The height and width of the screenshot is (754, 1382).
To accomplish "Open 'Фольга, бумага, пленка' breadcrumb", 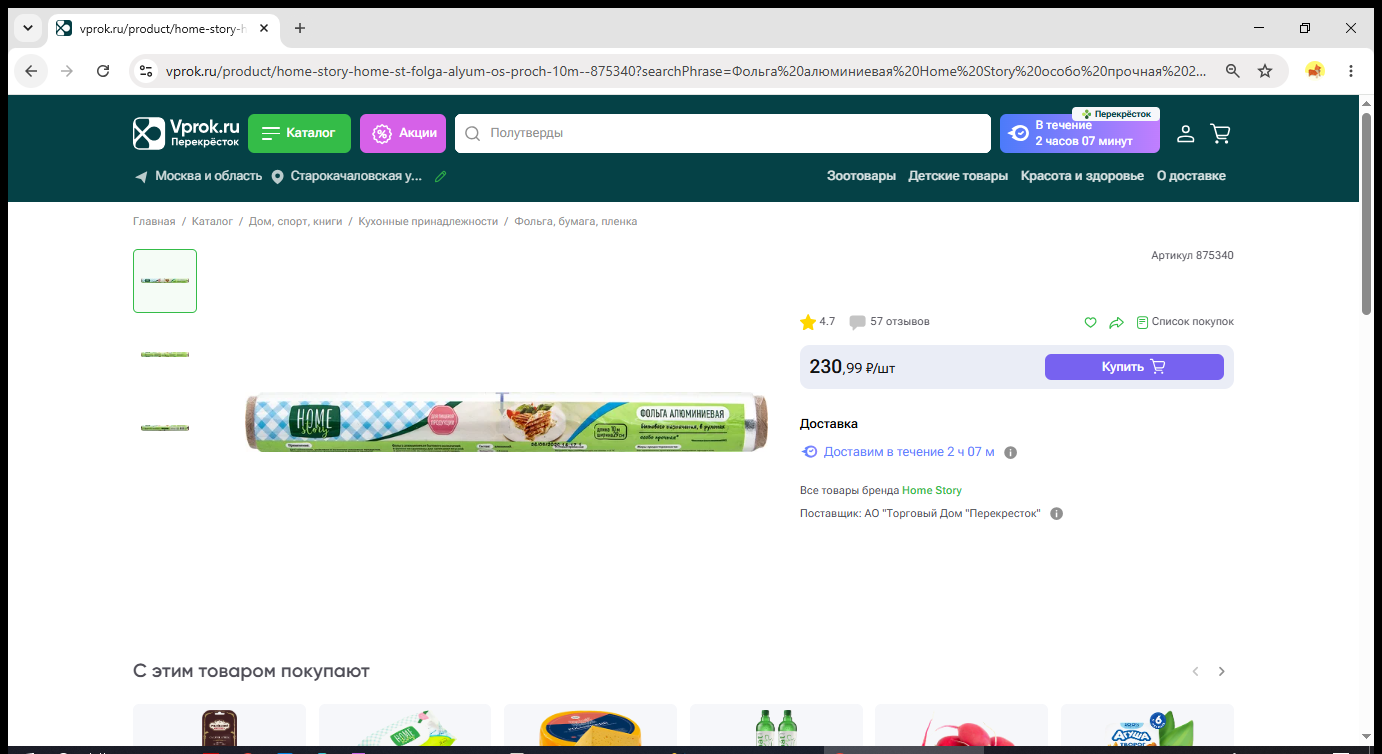I will pos(576,221).
